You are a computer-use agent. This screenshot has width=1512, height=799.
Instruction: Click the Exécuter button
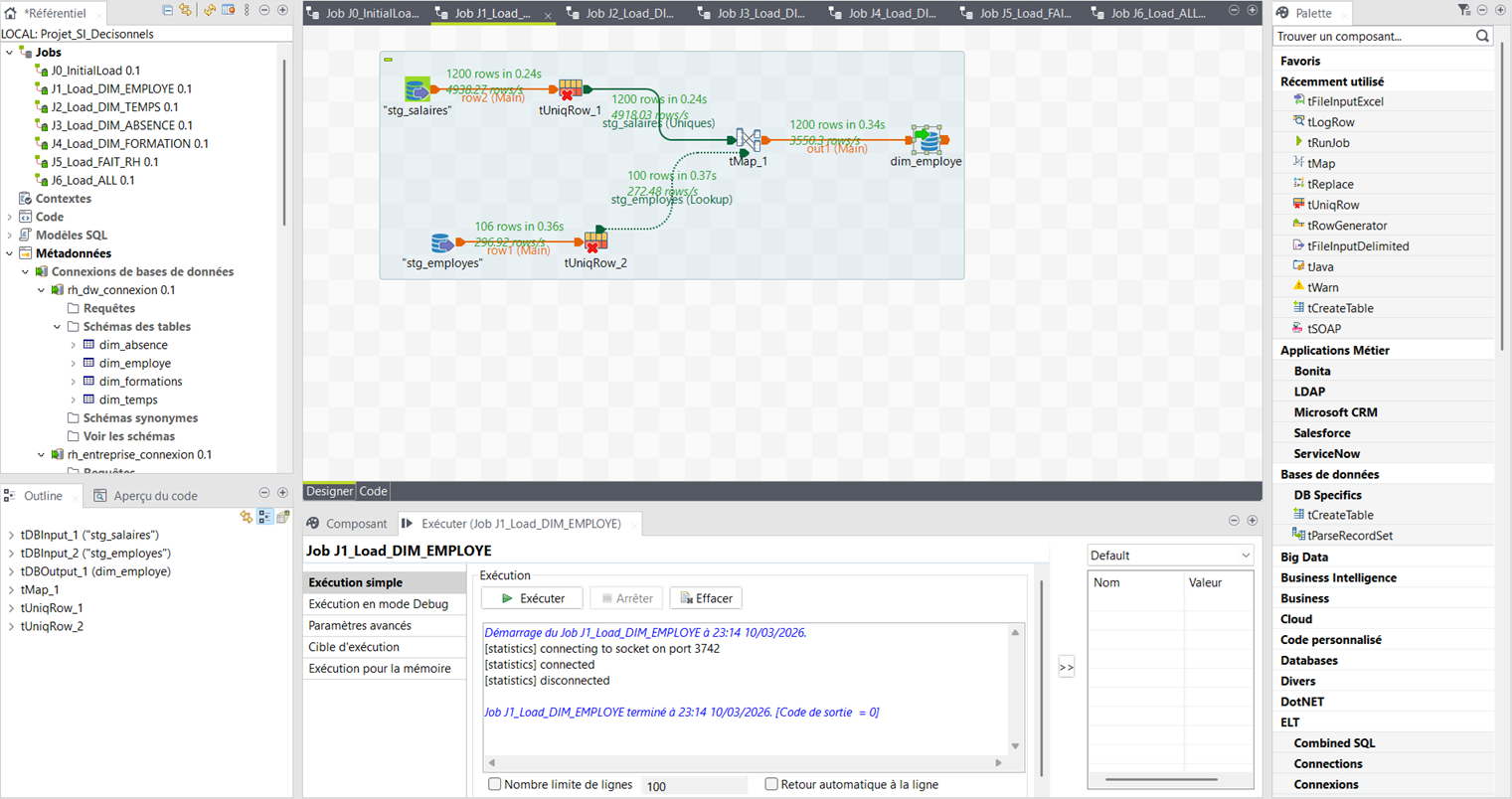tap(532, 597)
